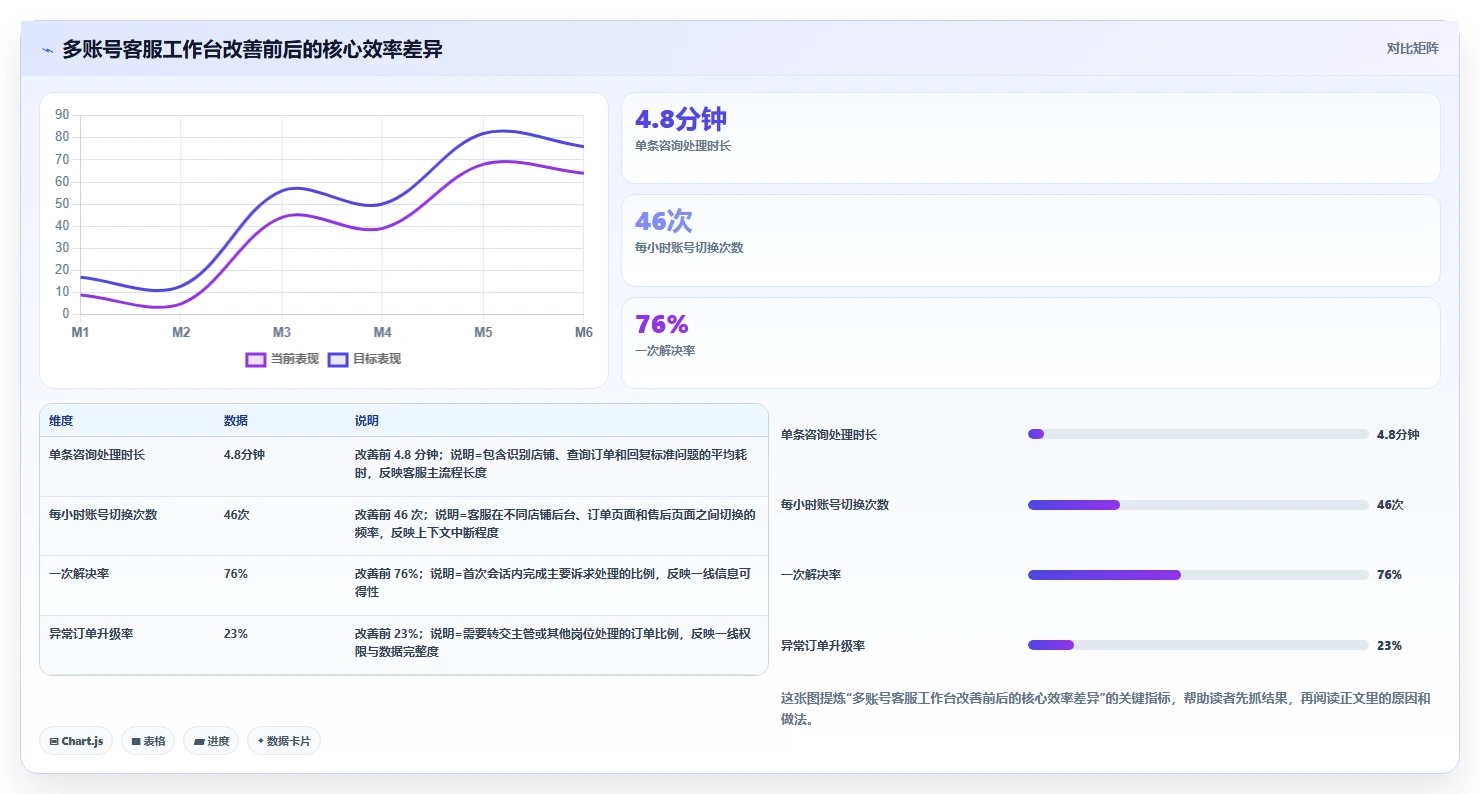Viewport: 1480px width, 794px height.
Task: Click the 说明 column header
Action: [x=367, y=421]
